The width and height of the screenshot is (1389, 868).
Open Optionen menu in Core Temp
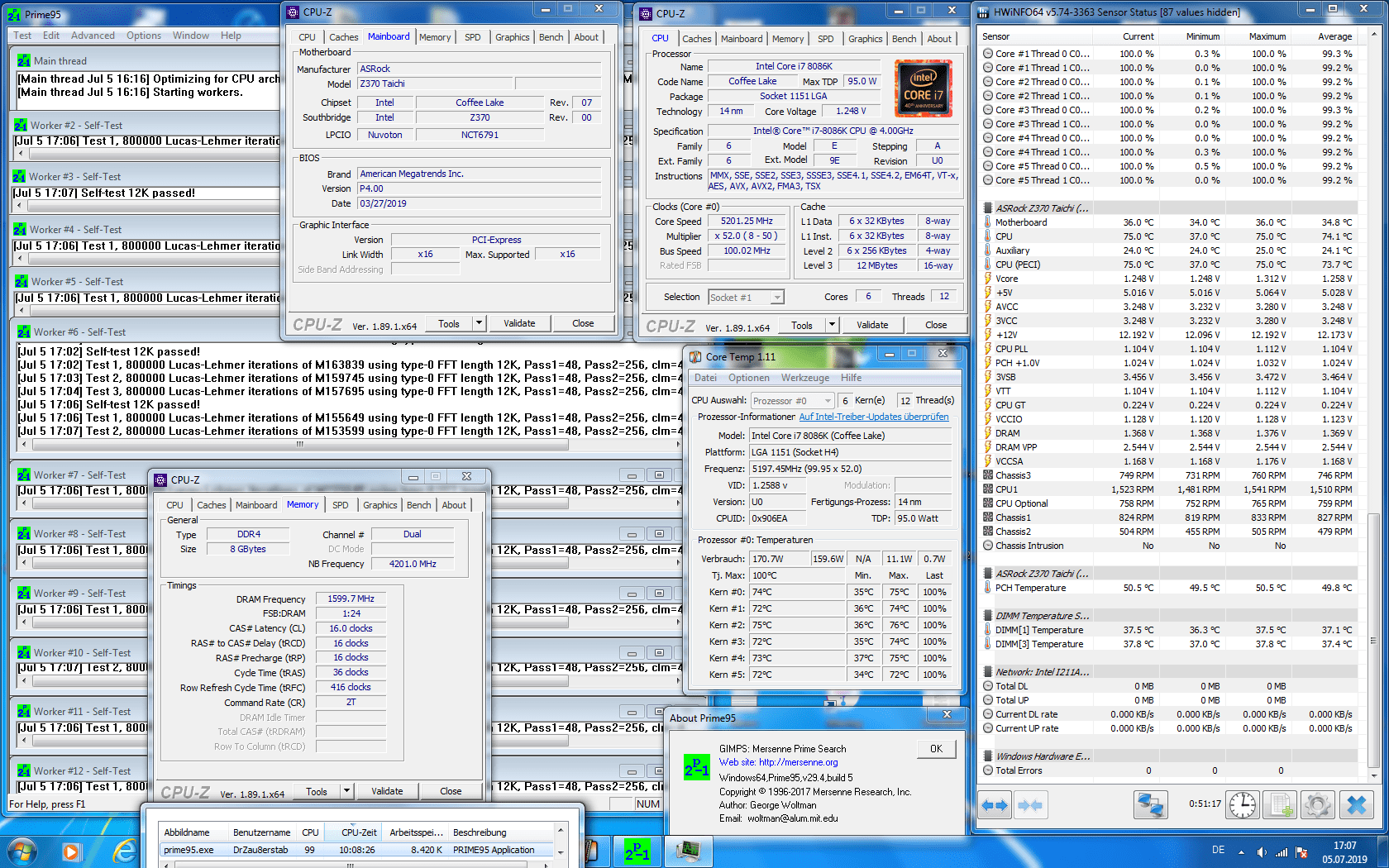[748, 377]
